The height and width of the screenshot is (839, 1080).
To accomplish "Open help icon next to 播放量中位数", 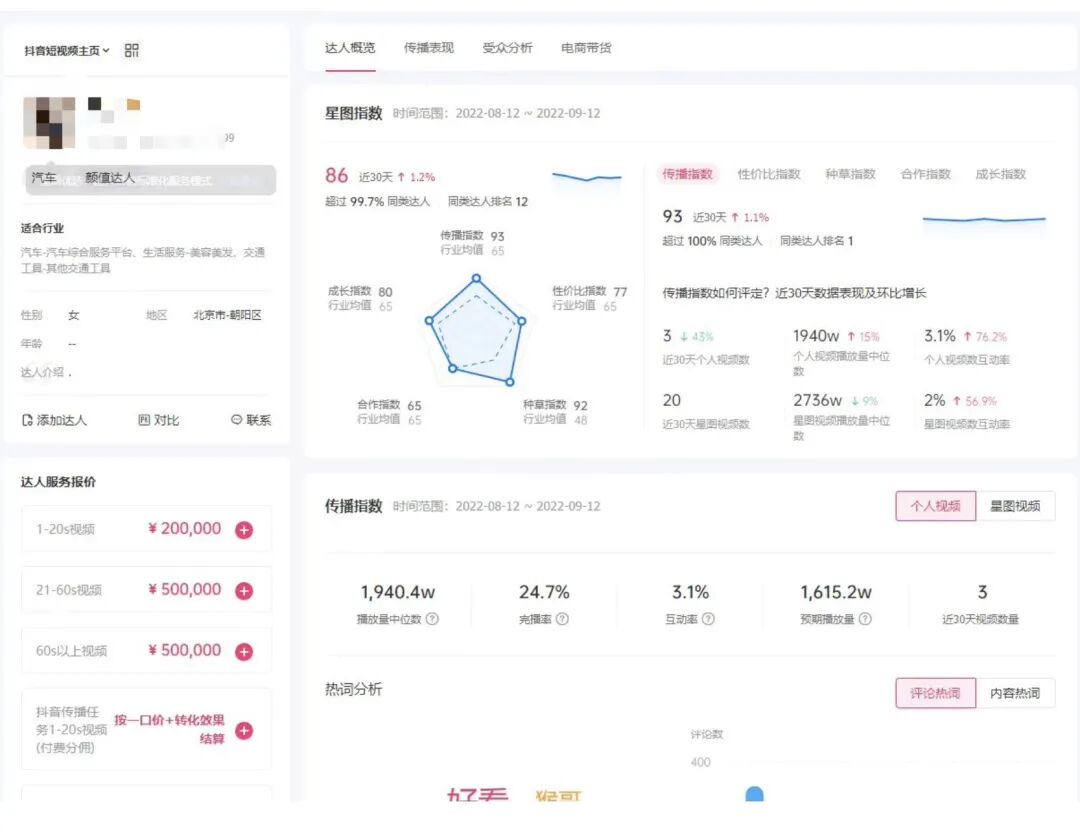I will (432, 619).
